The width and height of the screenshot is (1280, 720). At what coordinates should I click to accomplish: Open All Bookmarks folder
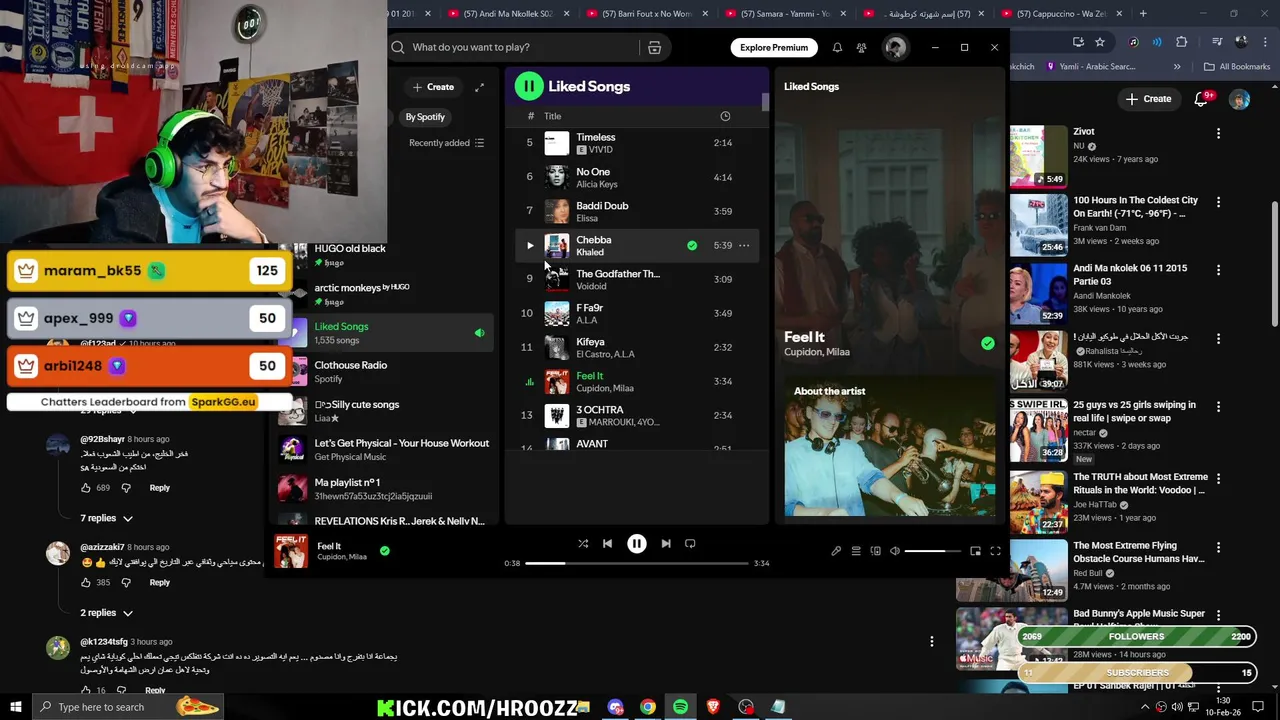(1237, 67)
